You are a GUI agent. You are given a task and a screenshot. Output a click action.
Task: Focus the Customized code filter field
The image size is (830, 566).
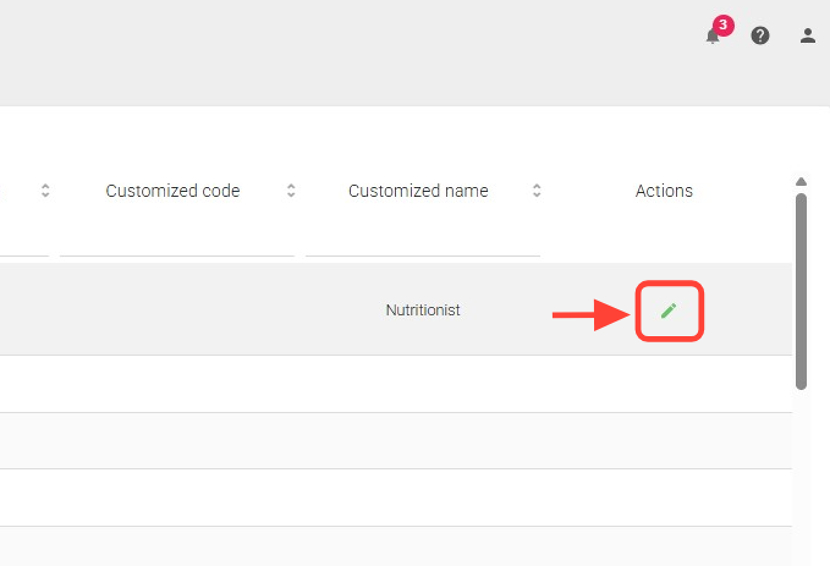177,241
